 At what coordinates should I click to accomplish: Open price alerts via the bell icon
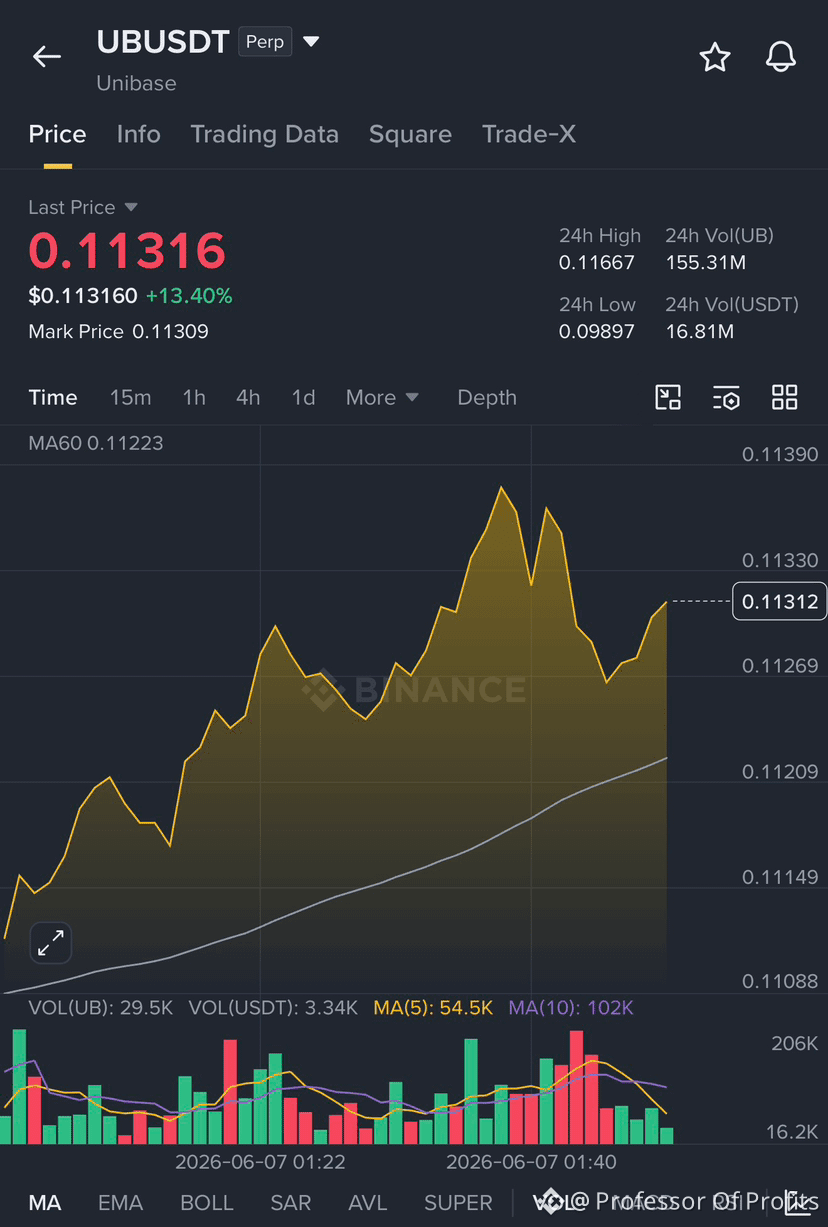point(781,57)
